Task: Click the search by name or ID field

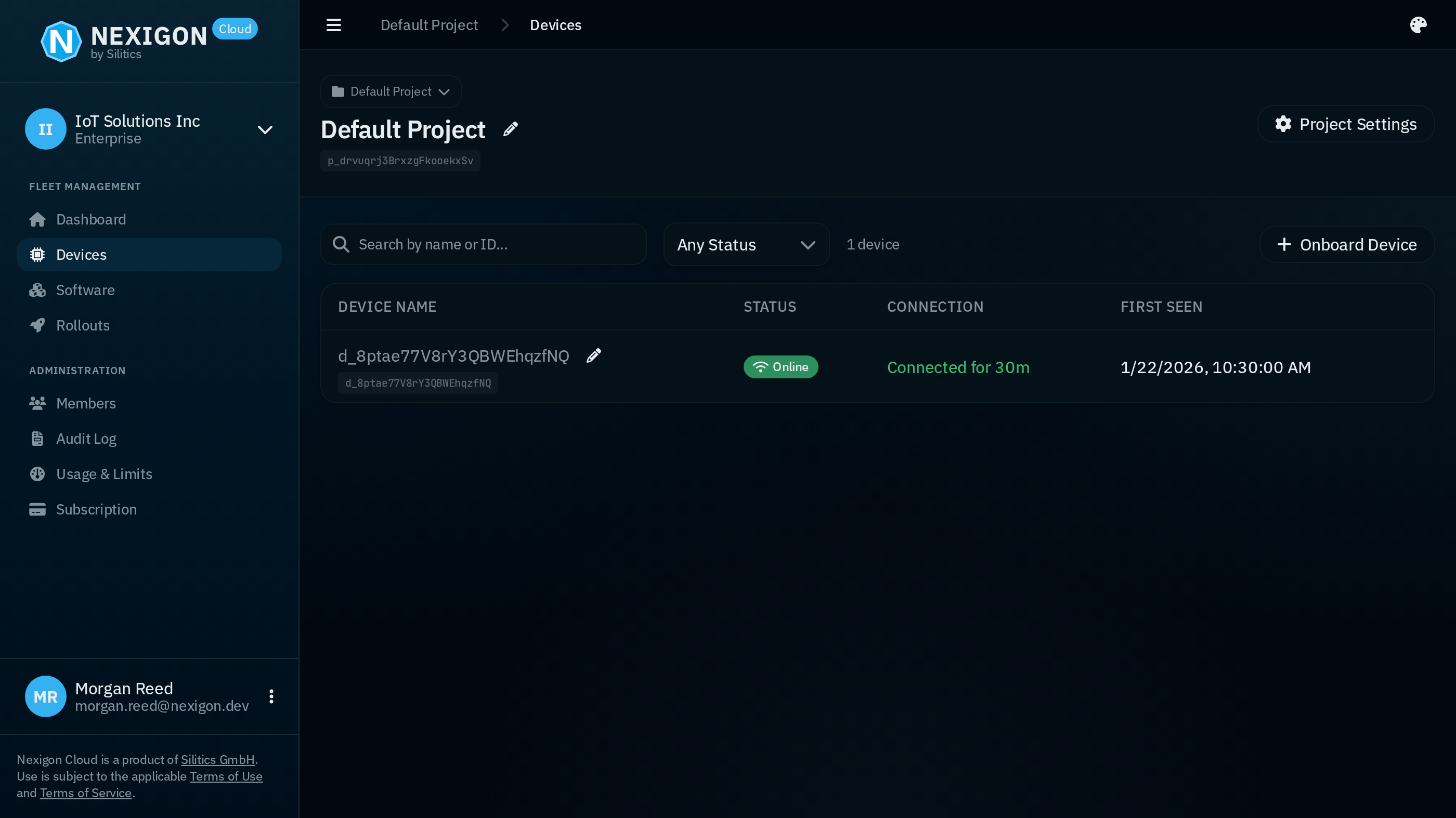Action: pos(483,244)
